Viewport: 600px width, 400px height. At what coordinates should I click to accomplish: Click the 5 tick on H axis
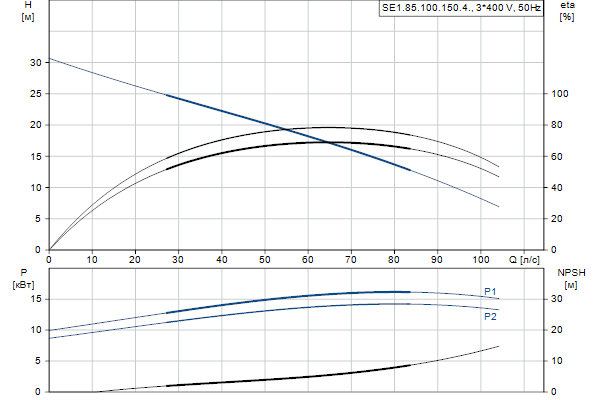(40, 219)
